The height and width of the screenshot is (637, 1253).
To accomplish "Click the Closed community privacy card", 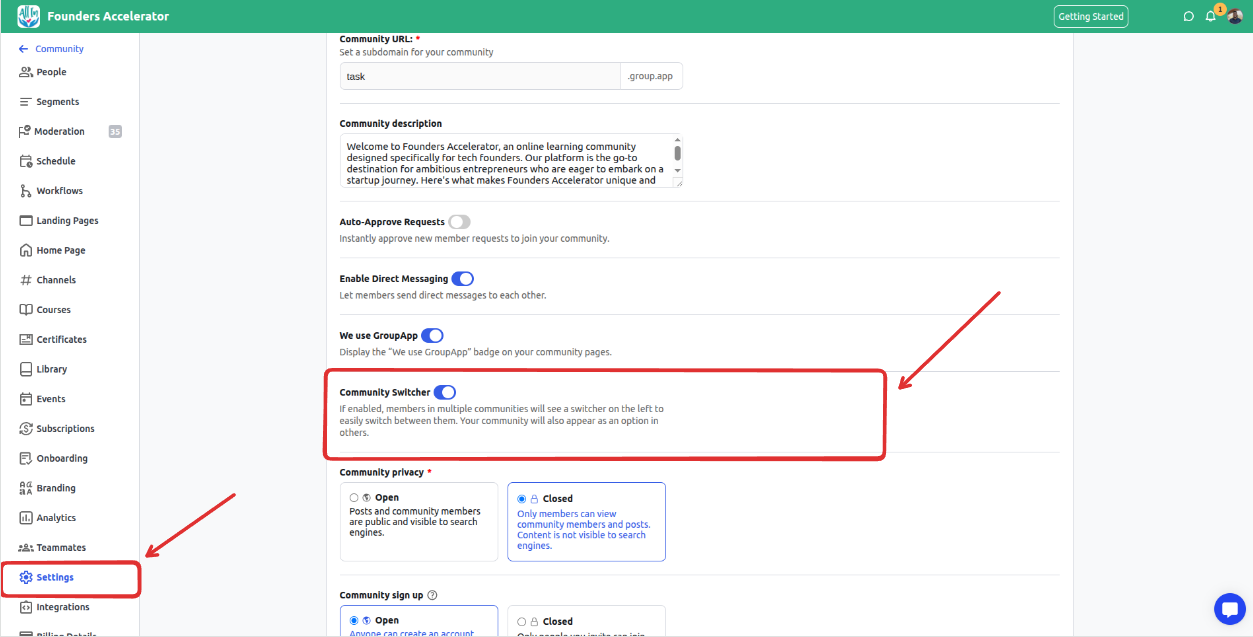I will [586, 522].
